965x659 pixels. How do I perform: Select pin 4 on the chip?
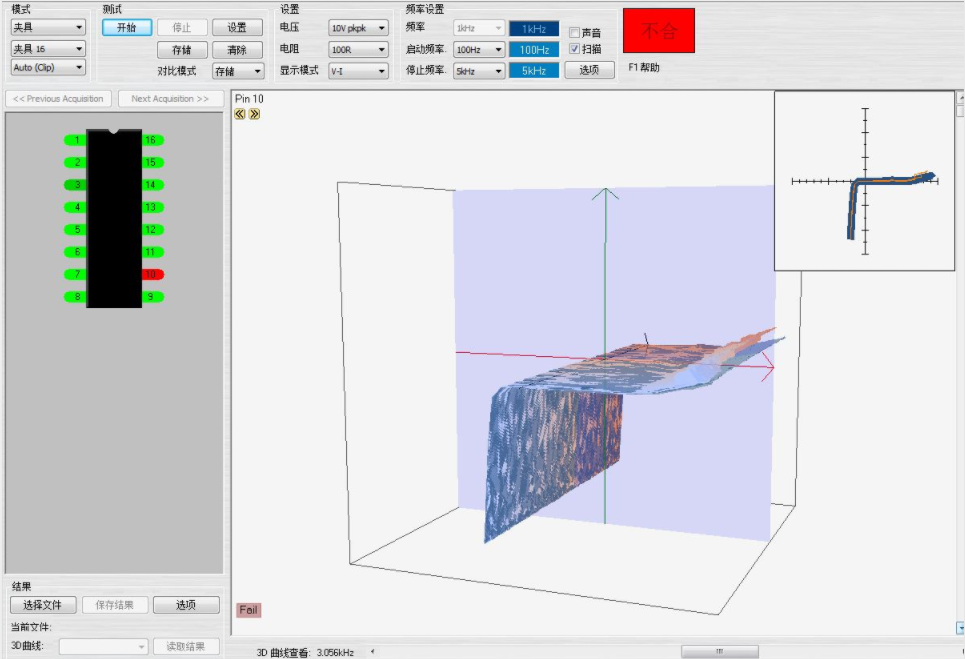pos(75,207)
